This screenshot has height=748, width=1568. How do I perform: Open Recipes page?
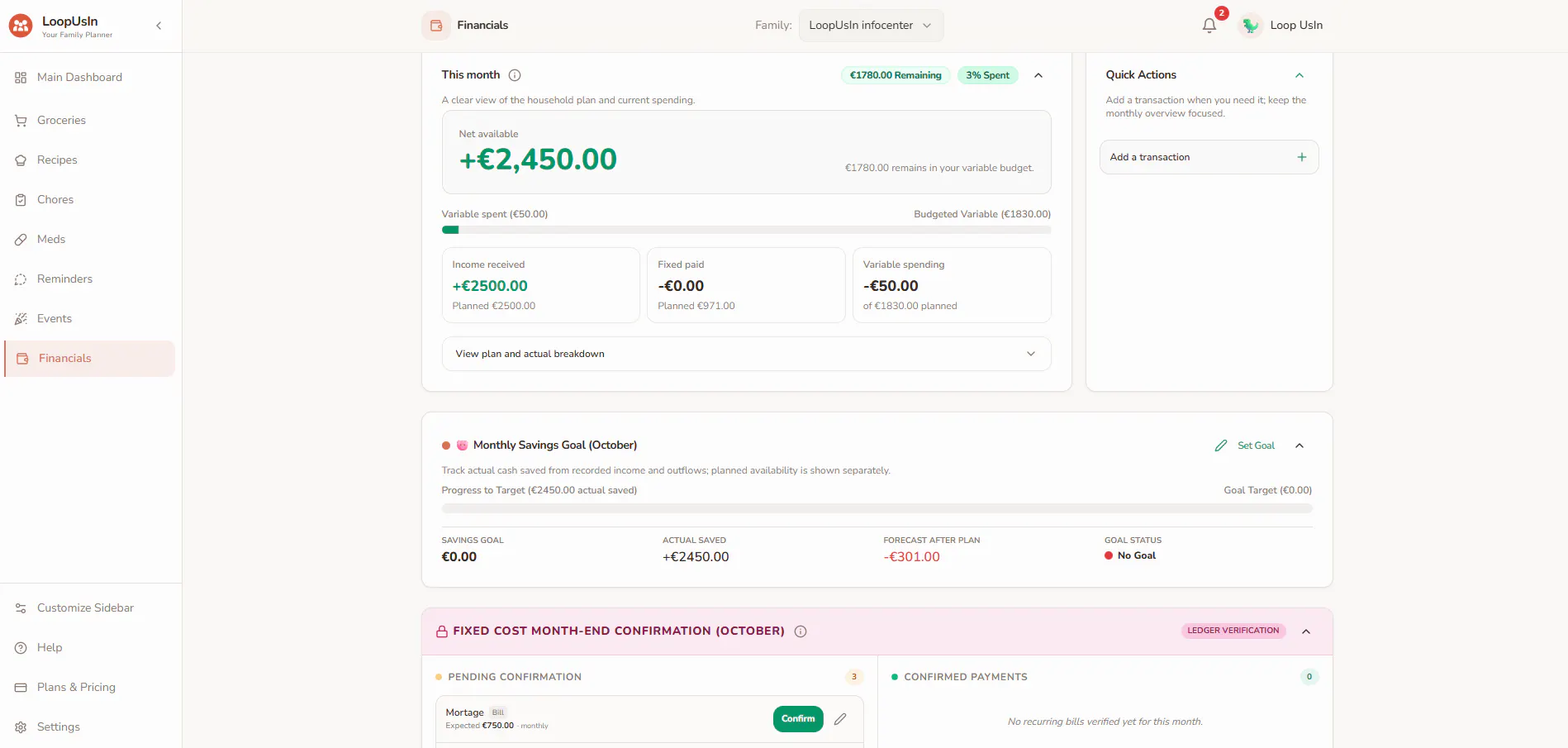89,160
